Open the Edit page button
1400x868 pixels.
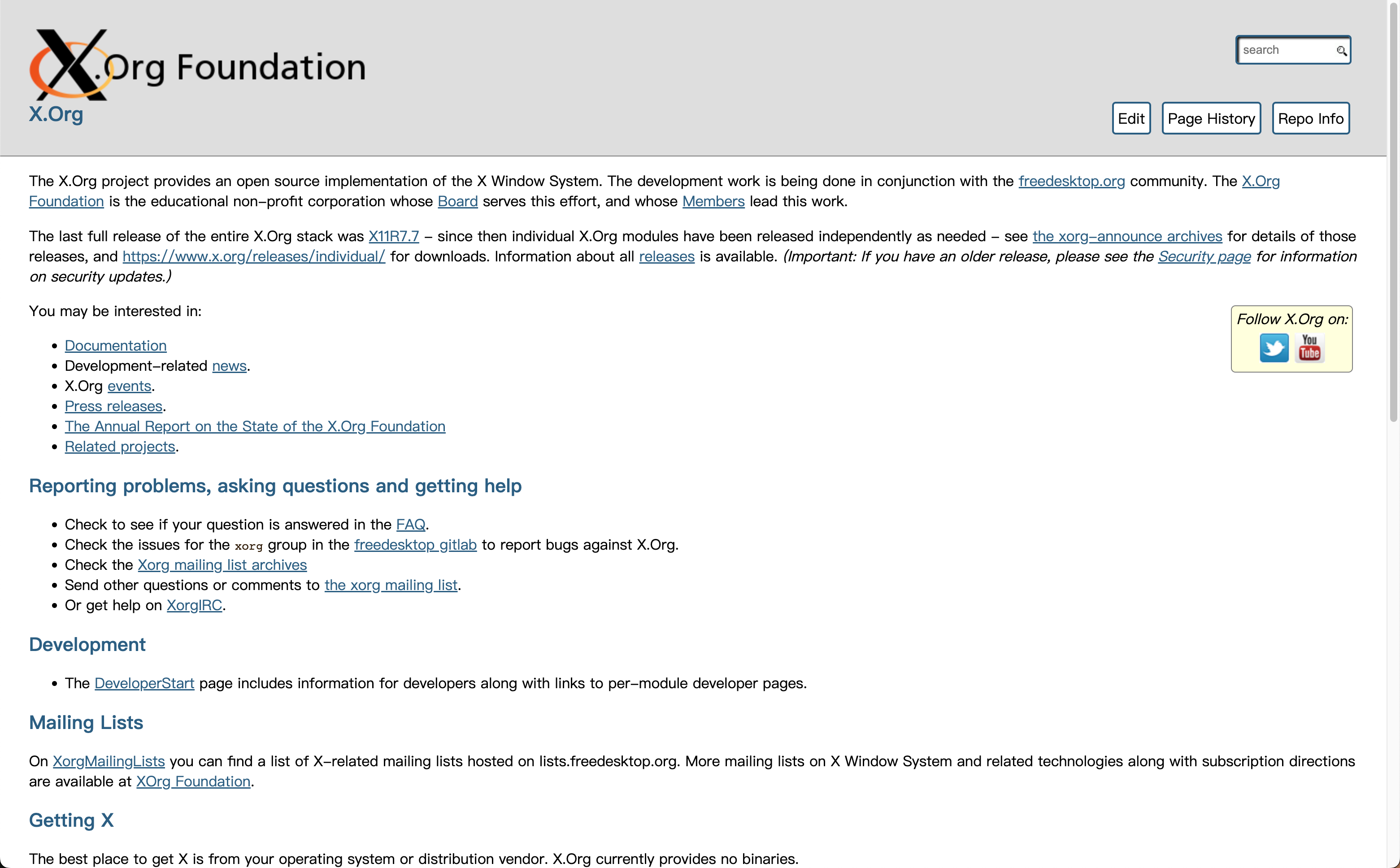(1132, 118)
